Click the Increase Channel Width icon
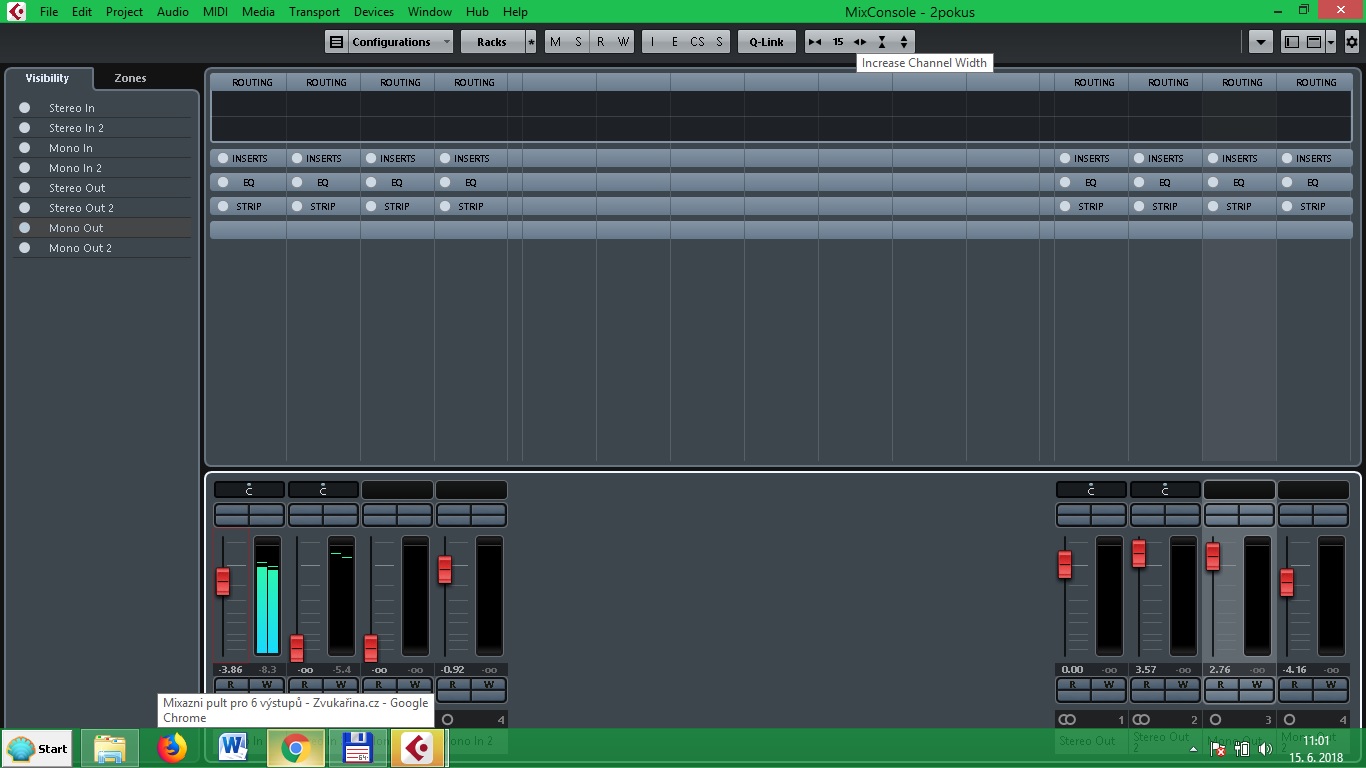 point(860,42)
